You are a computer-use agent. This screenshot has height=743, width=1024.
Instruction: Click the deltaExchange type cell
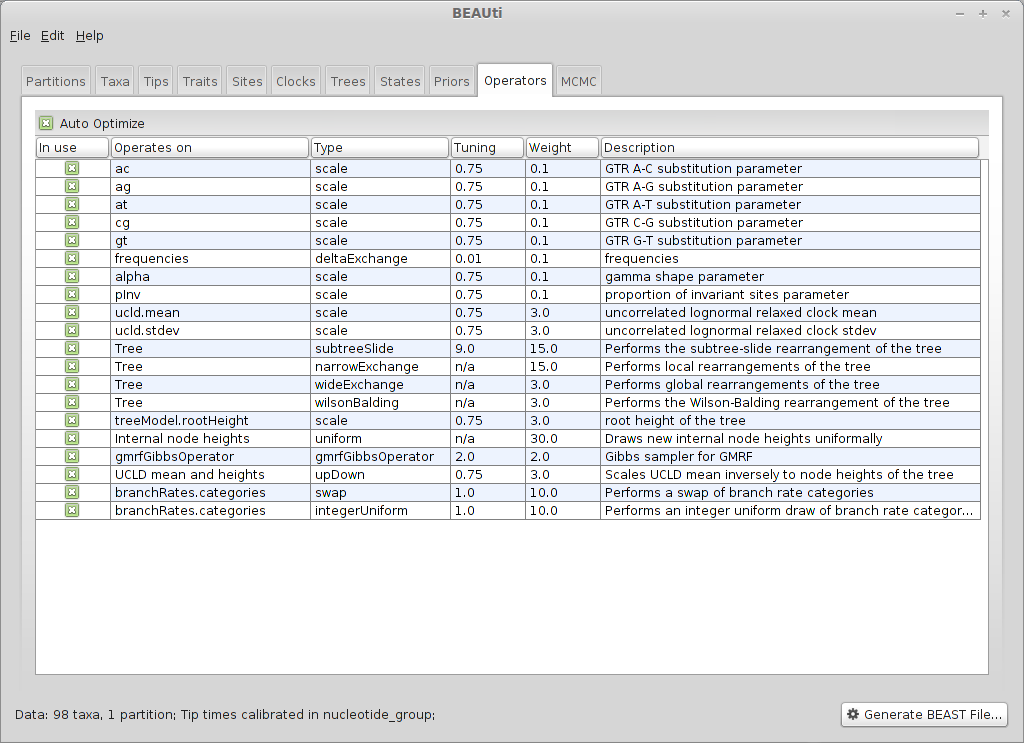pyautogui.click(x=380, y=259)
